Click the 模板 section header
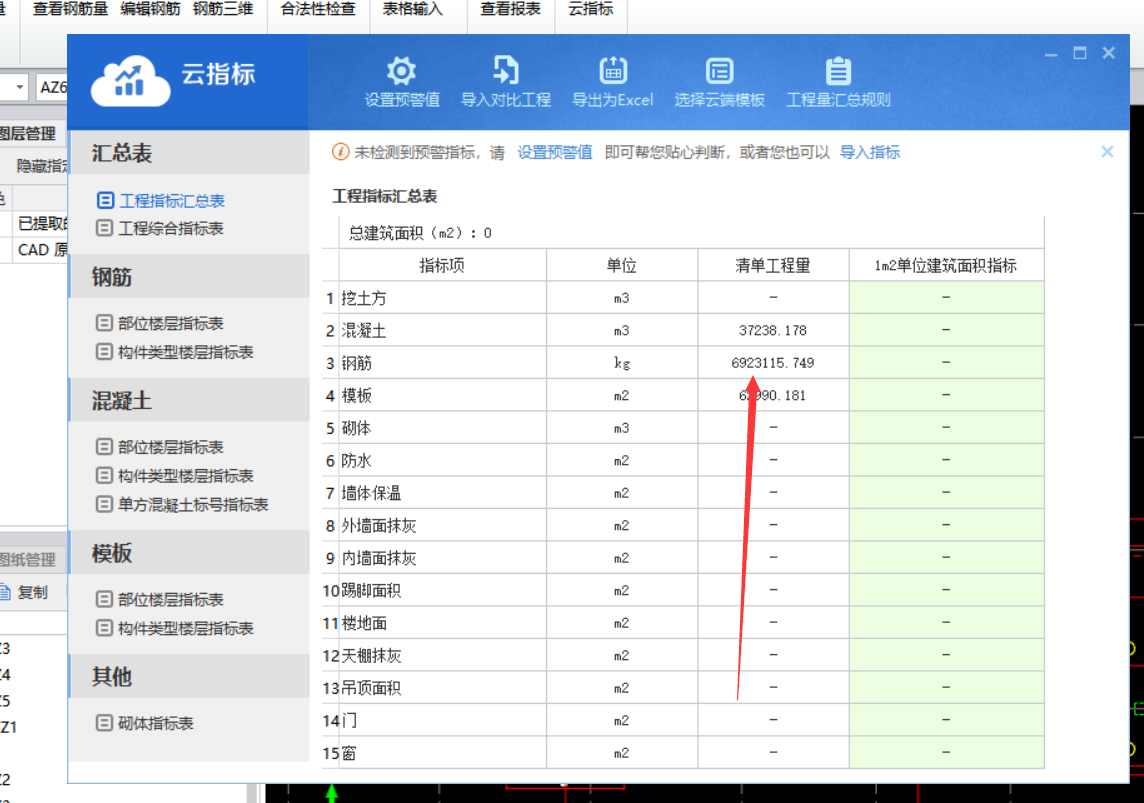Image resolution: width=1144 pixels, height=803 pixels. [x=190, y=554]
